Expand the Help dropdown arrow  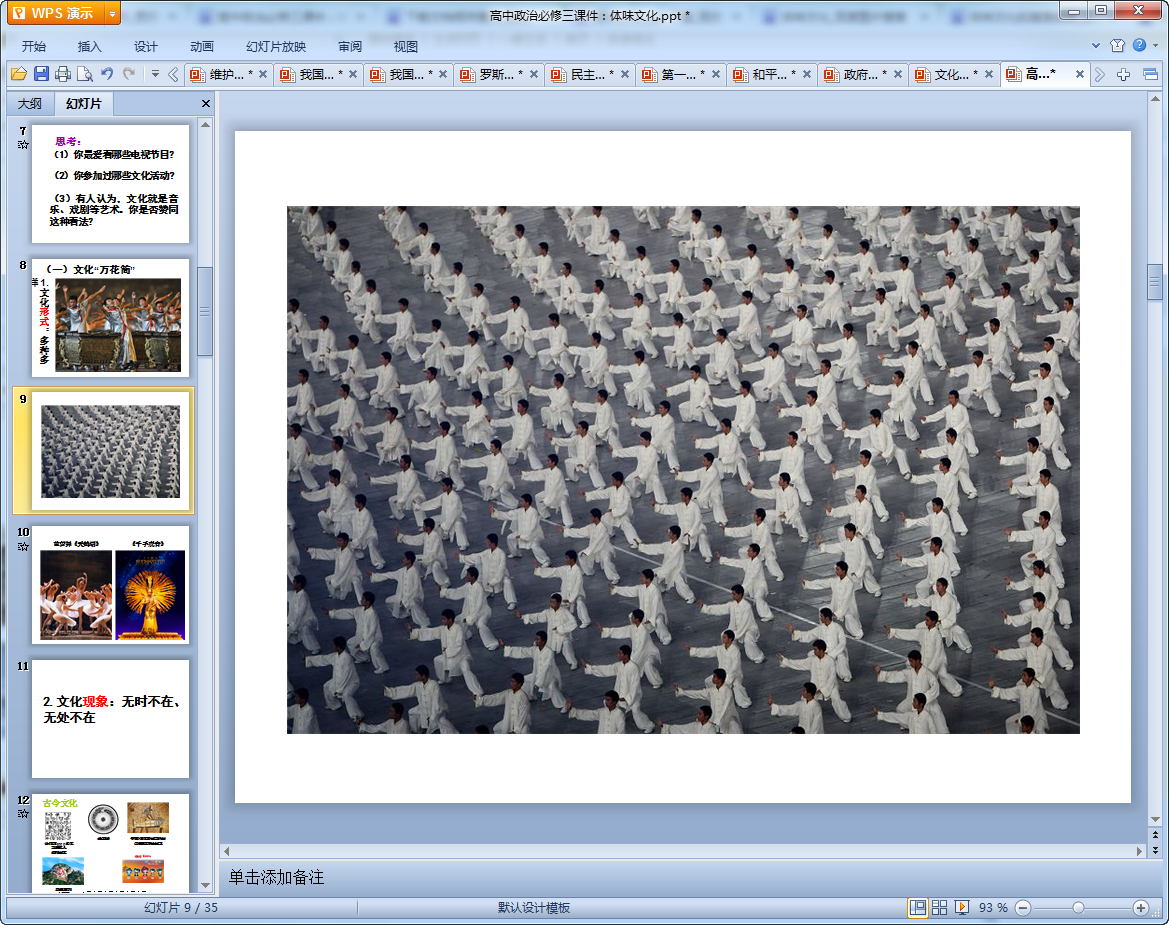[x=1156, y=45]
